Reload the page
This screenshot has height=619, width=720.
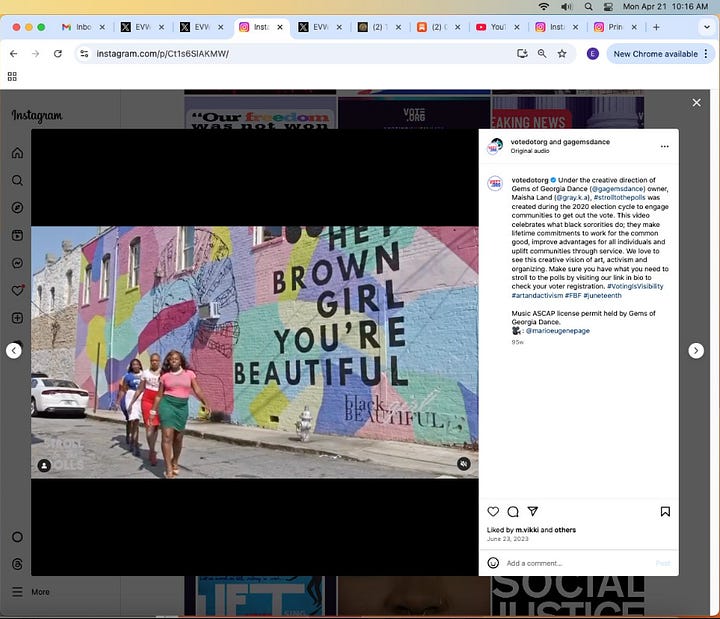click(58, 54)
